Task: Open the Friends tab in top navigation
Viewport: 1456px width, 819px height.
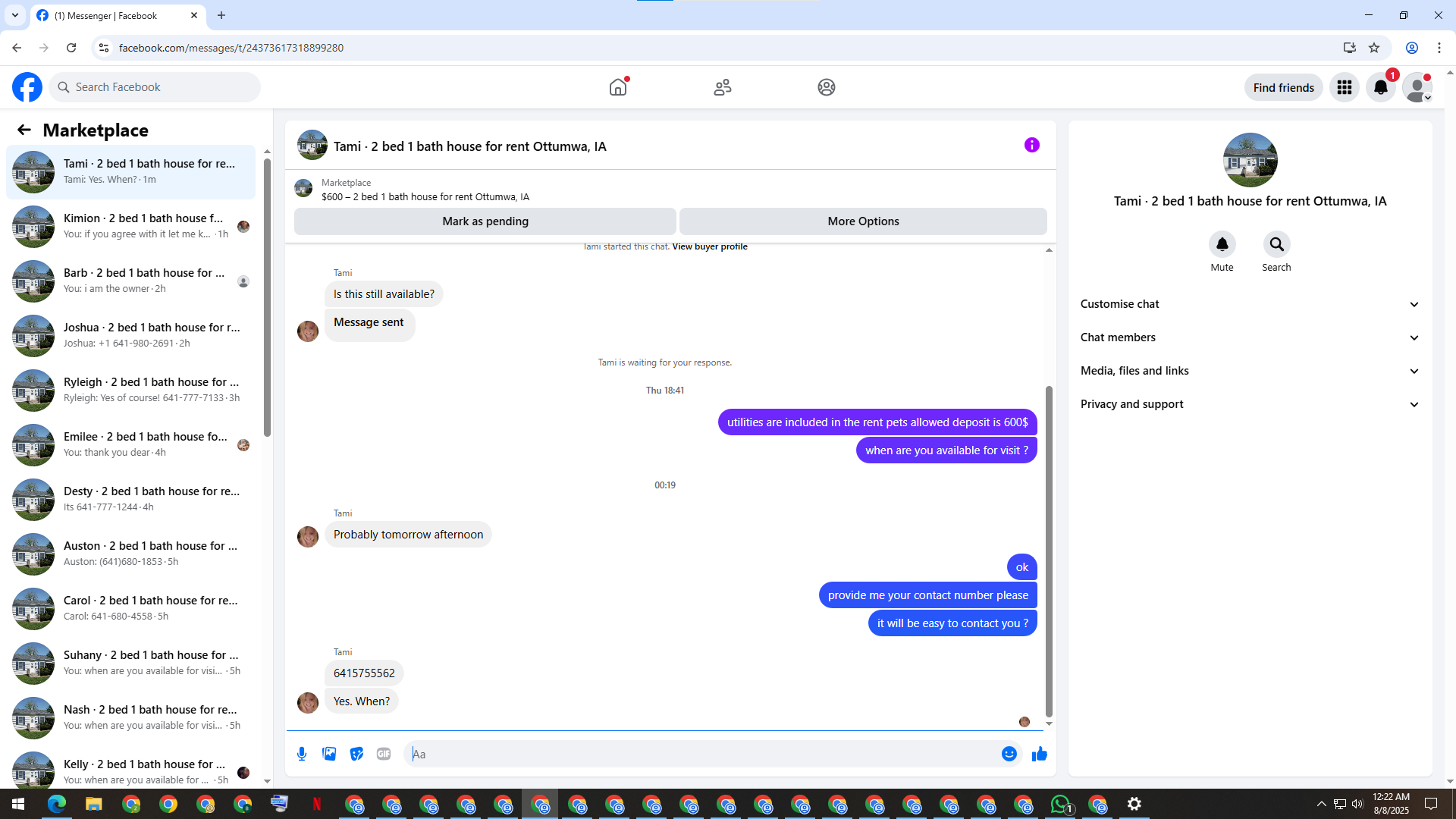Action: coord(722,87)
